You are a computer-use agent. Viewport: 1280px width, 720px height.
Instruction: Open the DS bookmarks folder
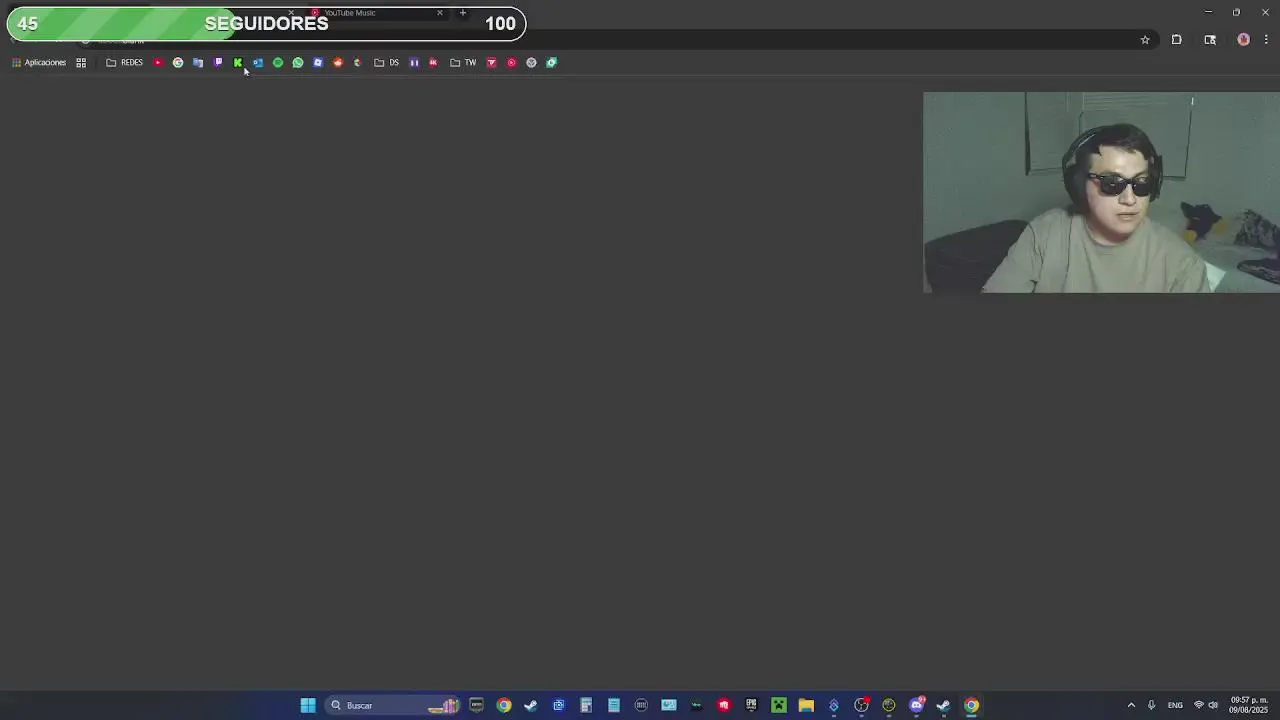[386, 62]
